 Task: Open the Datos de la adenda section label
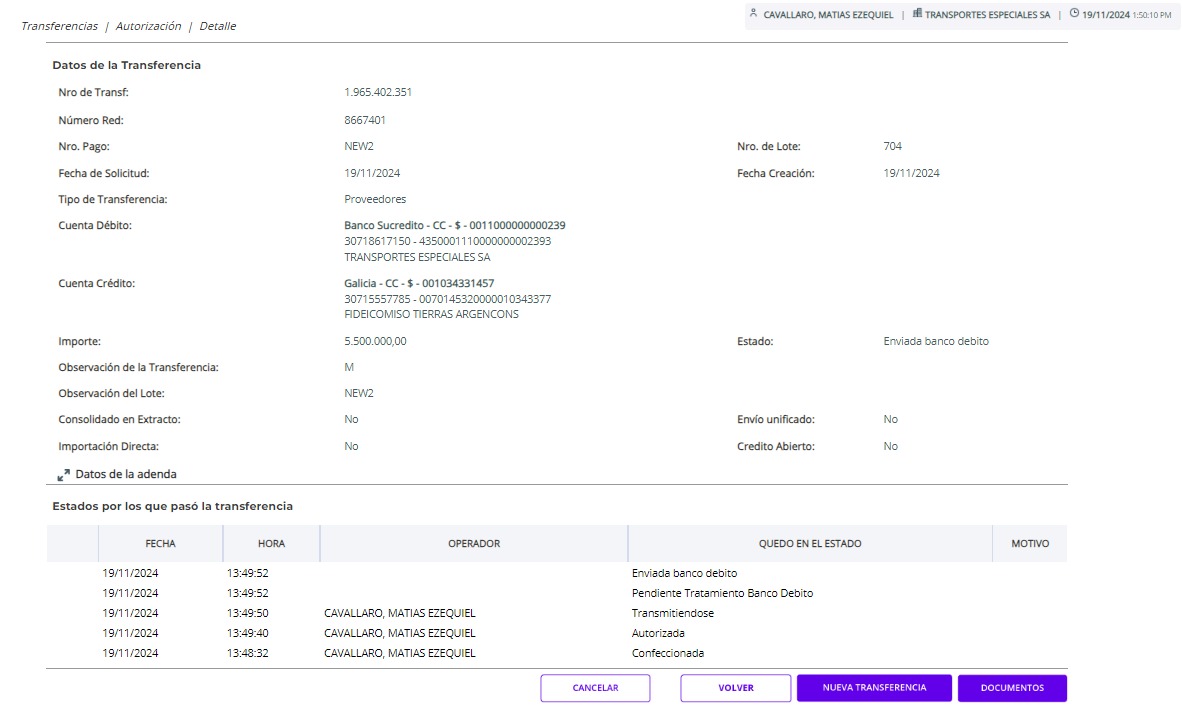pos(126,474)
